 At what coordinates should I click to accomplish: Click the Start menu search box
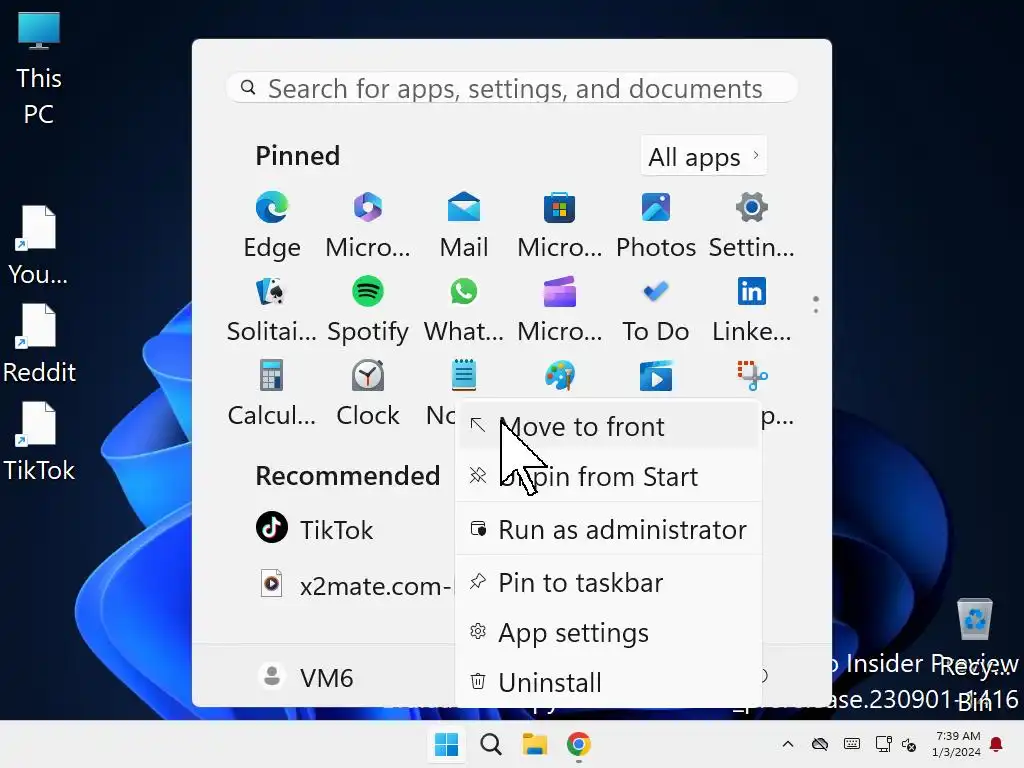point(512,88)
